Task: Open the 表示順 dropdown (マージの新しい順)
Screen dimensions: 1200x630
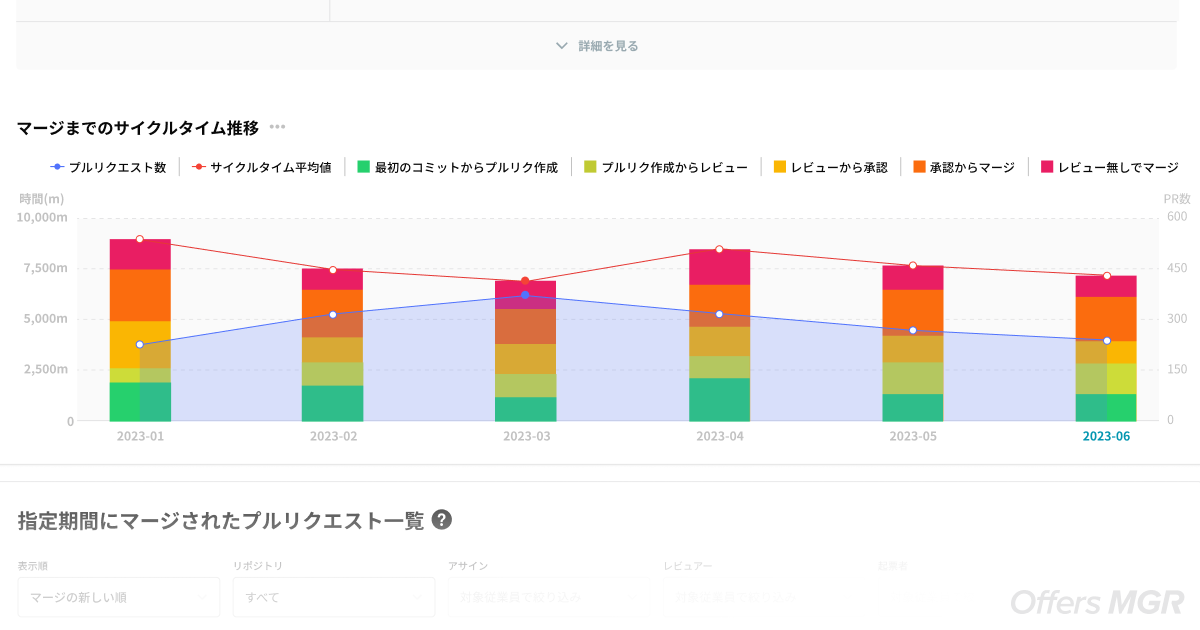Action: (x=118, y=597)
